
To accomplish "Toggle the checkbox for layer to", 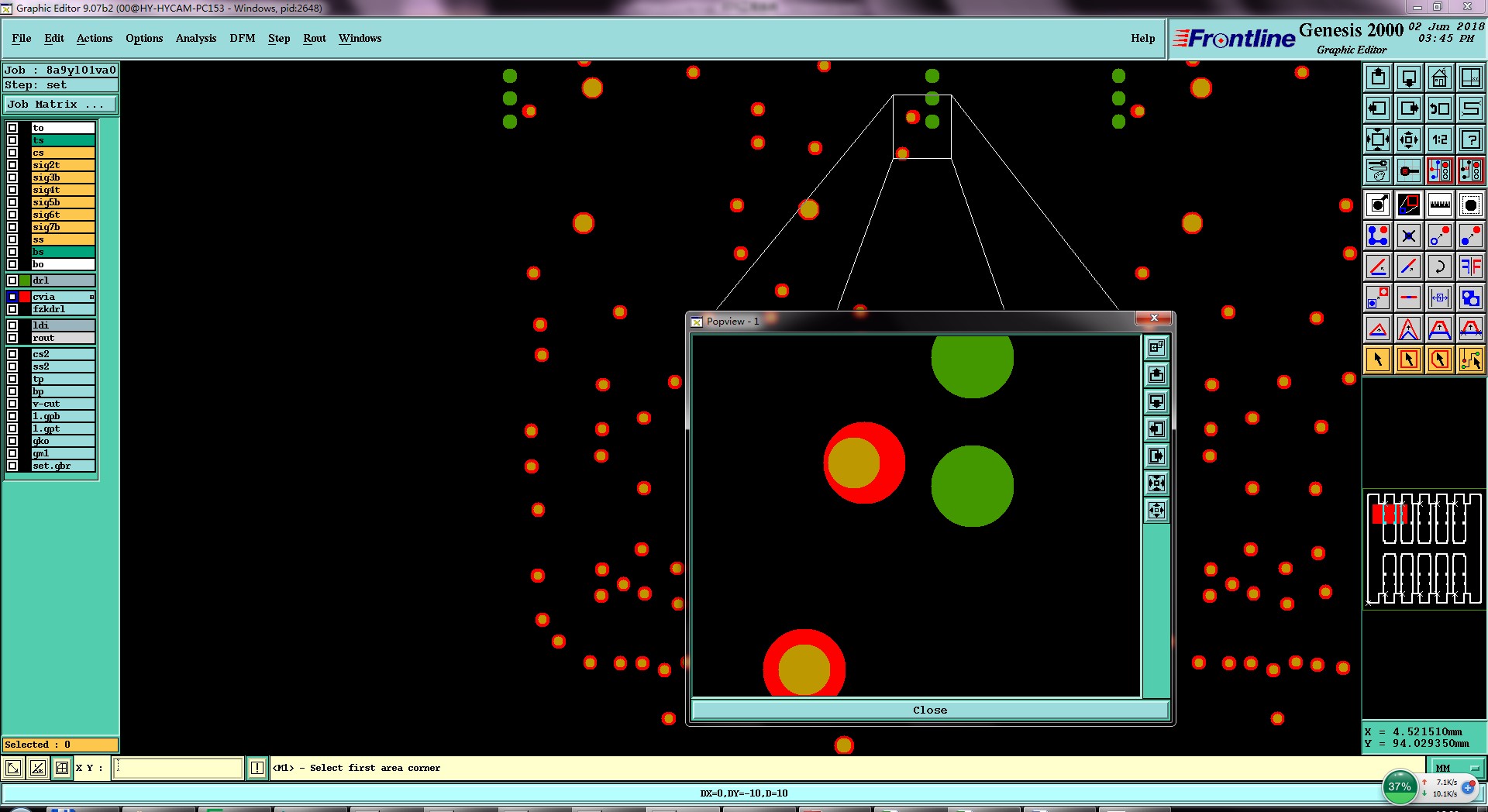I will click(x=12, y=128).
